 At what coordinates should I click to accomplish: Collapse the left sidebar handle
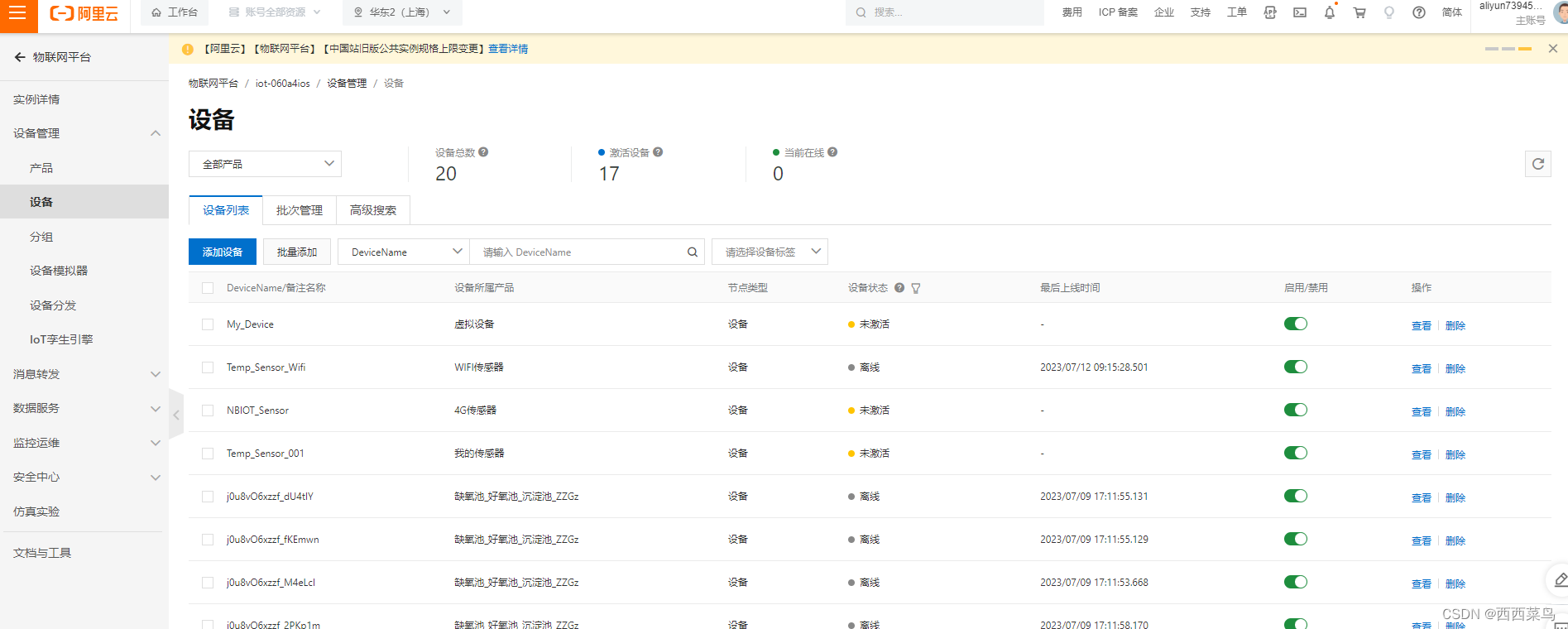click(176, 415)
